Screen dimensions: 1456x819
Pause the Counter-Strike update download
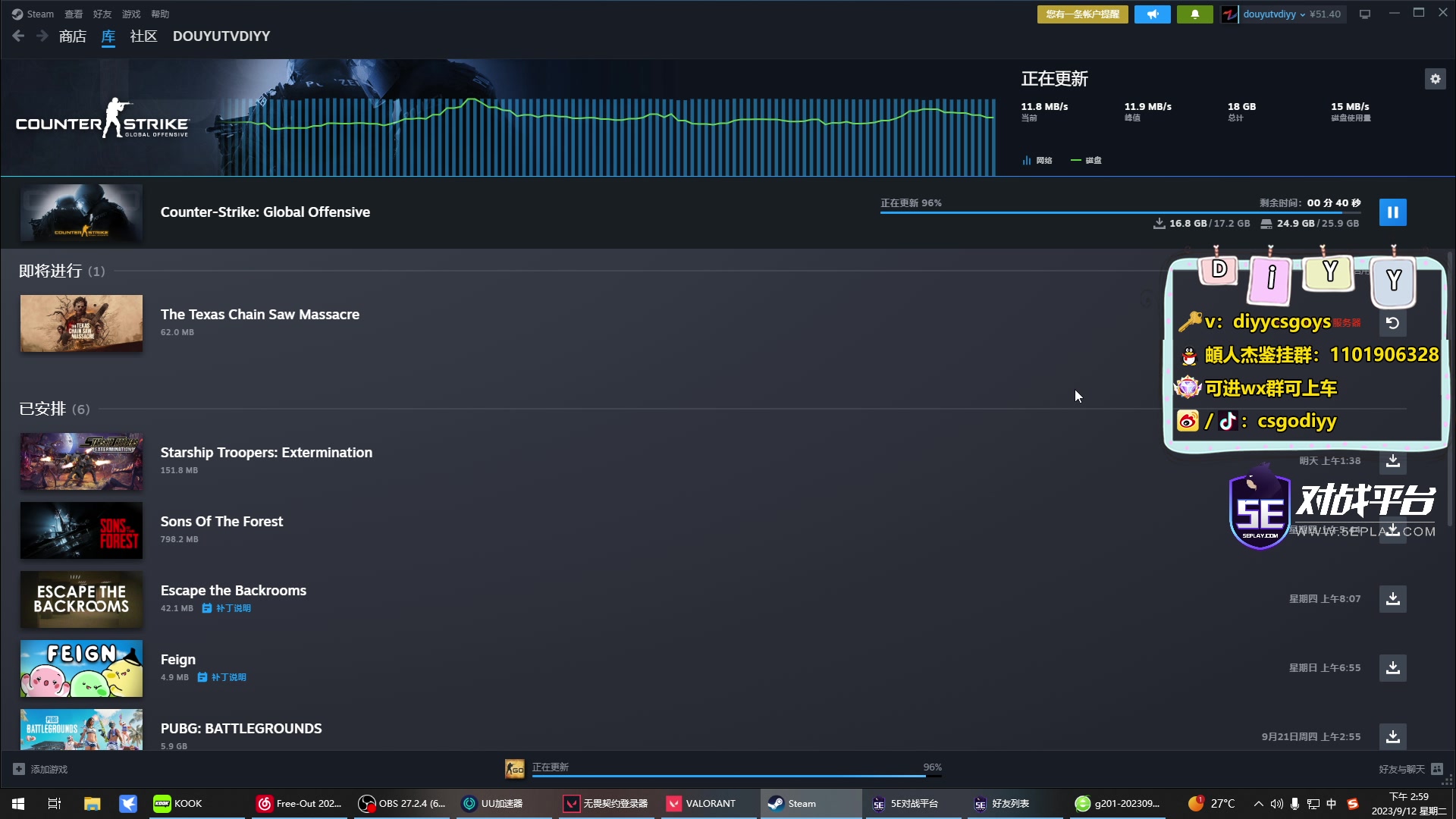click(1392, 212)
